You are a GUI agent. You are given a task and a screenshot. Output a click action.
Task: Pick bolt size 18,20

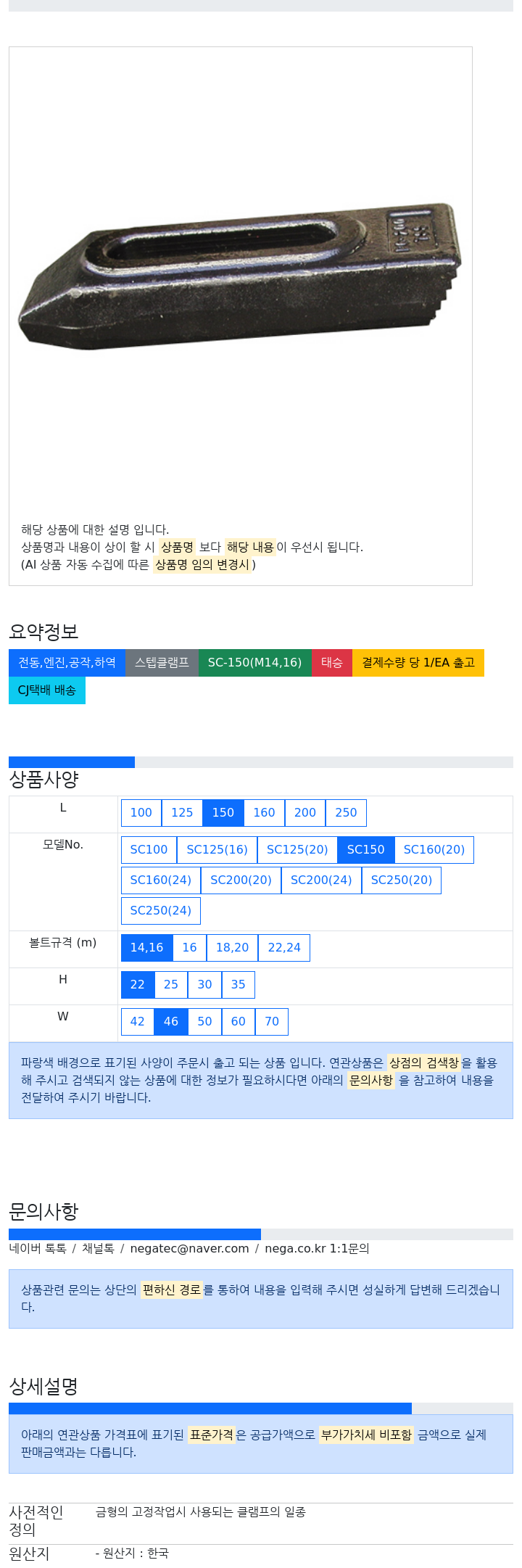232,947
